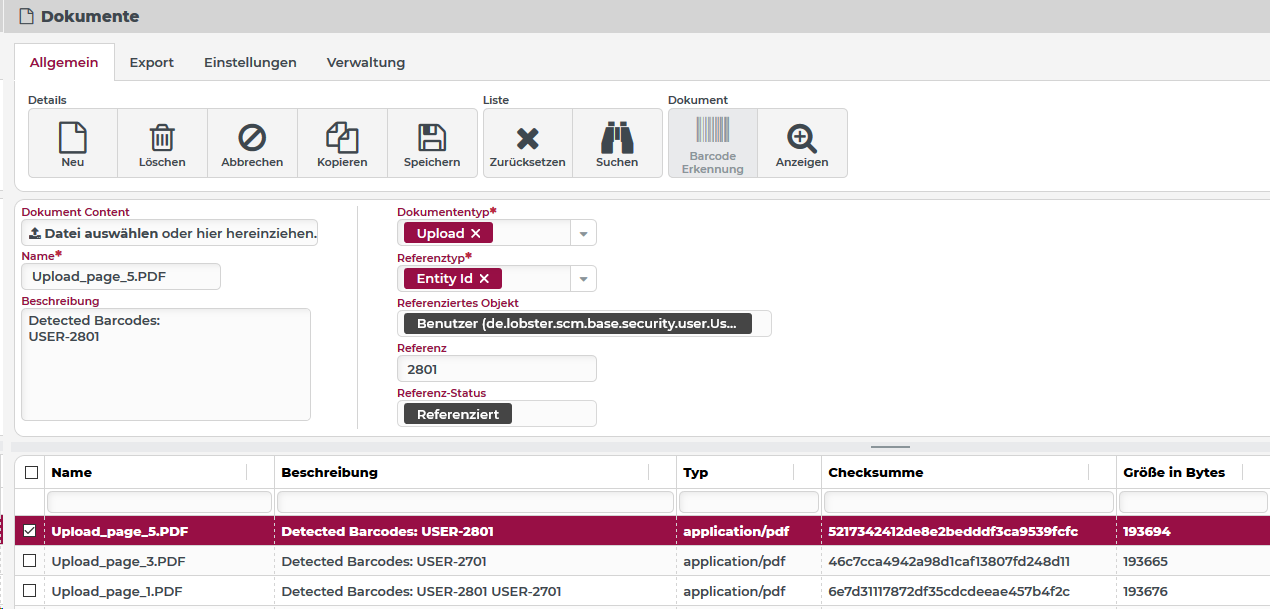This screenshot has height=609, width=1270.
Task: Click the Suchen binoculars icon
Action: (617, 137)
